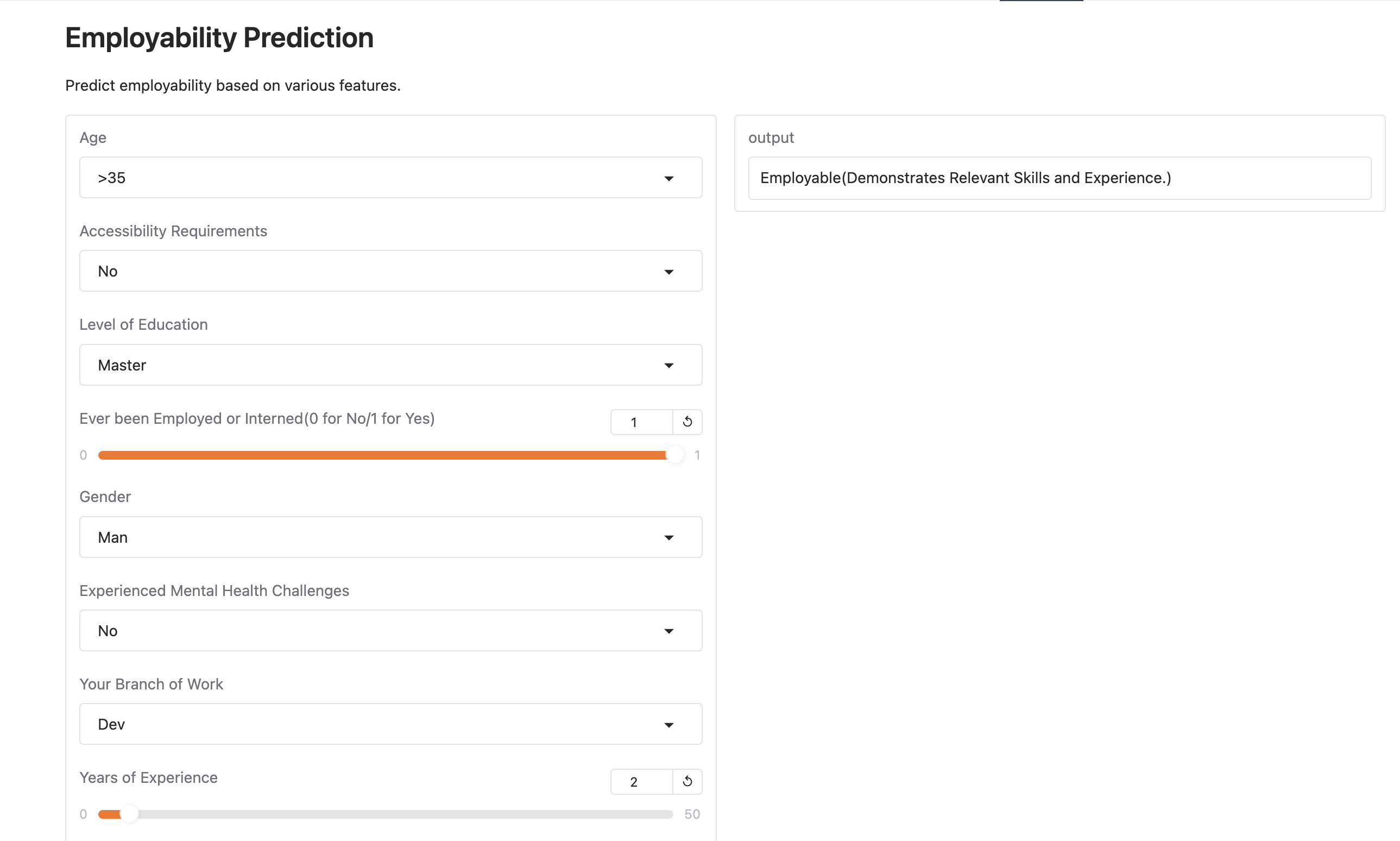Click the 'Years of Experience' label
This screenshot has height=841, width=1400.
tap(148, 777)
